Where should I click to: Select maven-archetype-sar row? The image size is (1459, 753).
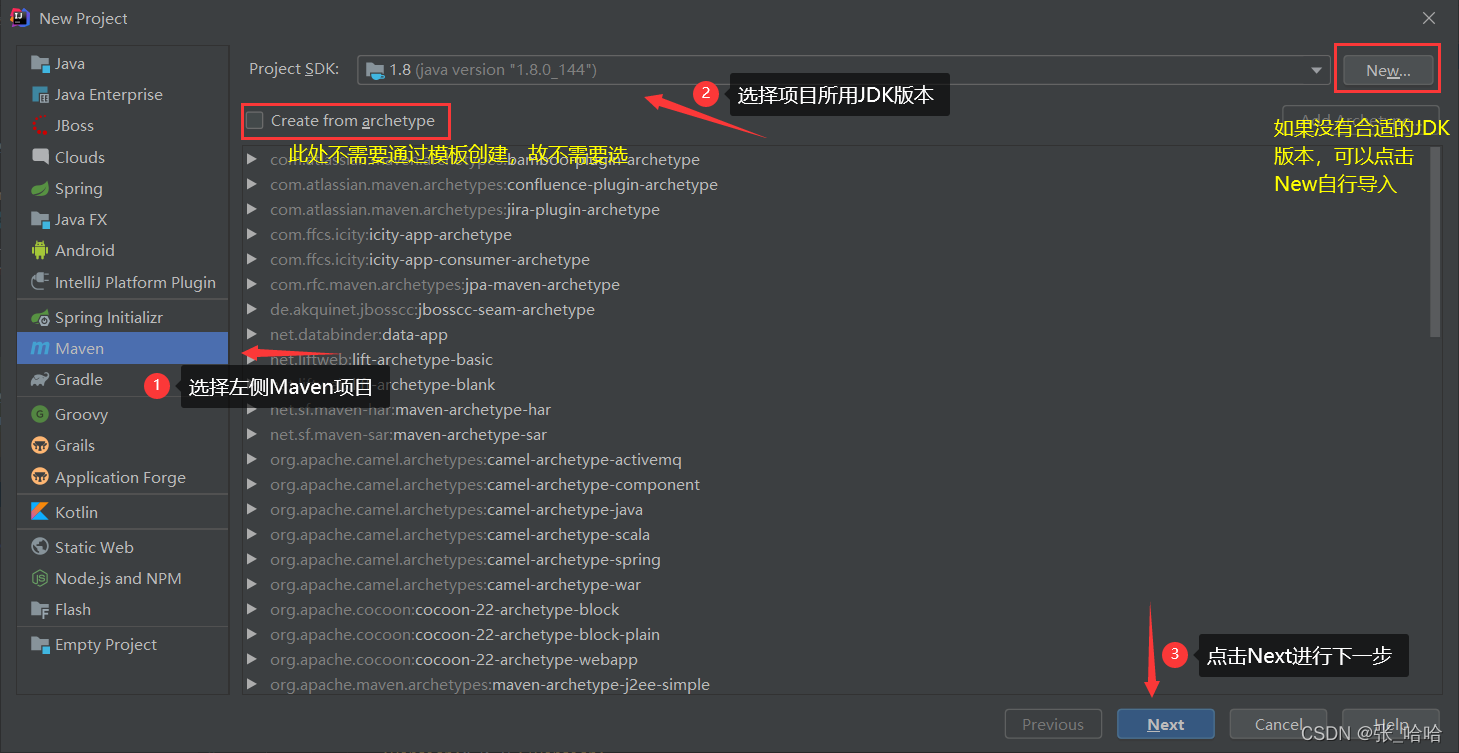pyautogui.click(x=838, y=435)
